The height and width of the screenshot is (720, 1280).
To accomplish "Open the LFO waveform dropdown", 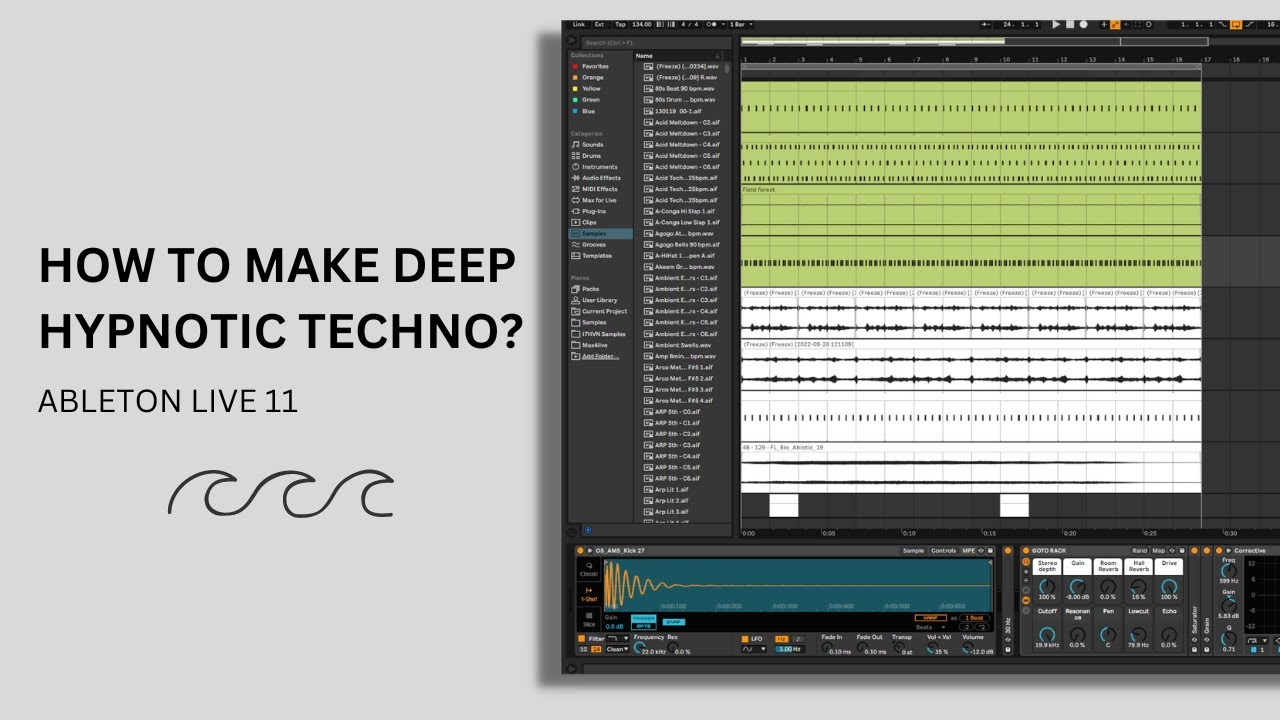I will tap(753, 649).
